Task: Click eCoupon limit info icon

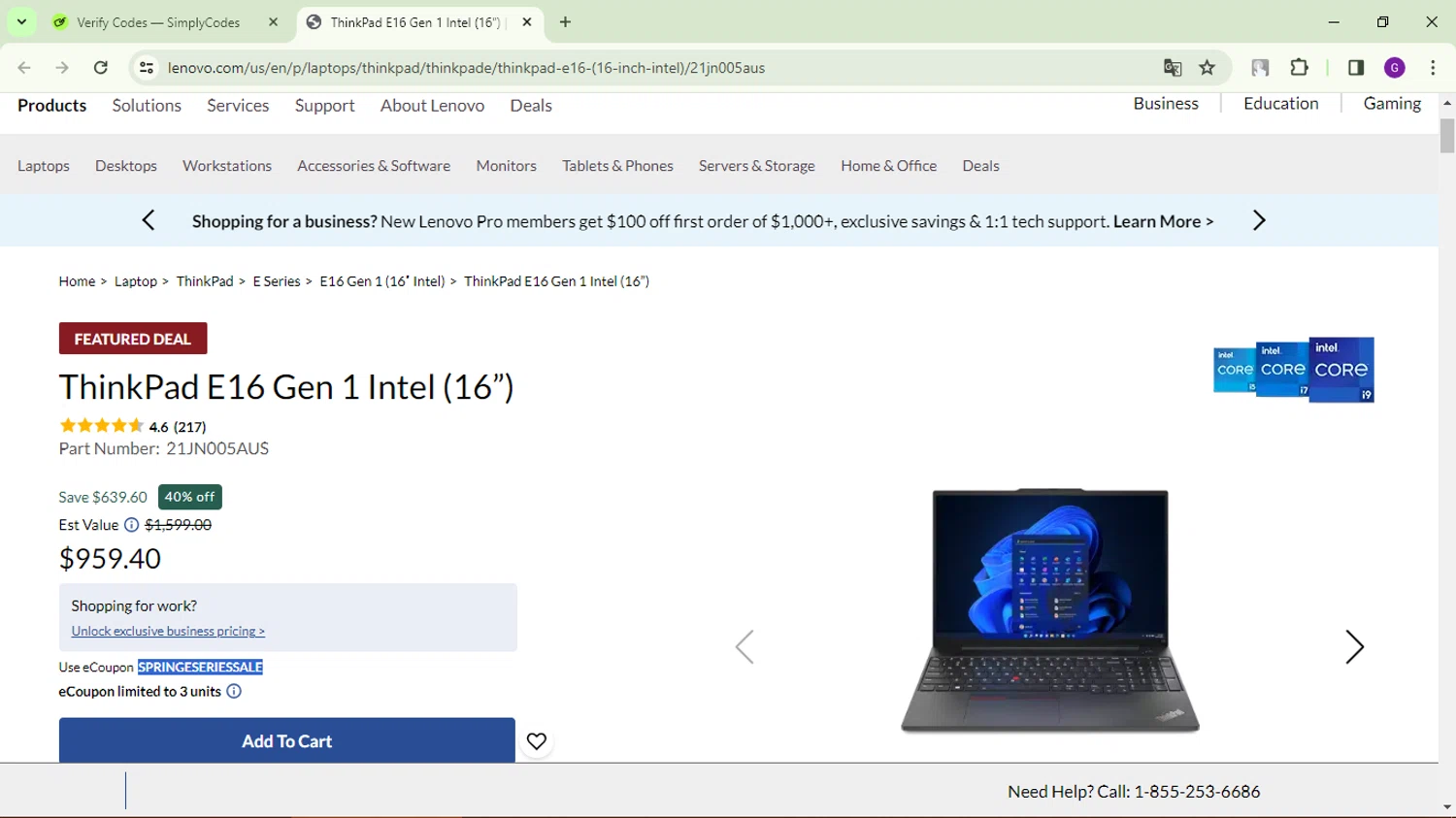Action: tap(234, 692)
